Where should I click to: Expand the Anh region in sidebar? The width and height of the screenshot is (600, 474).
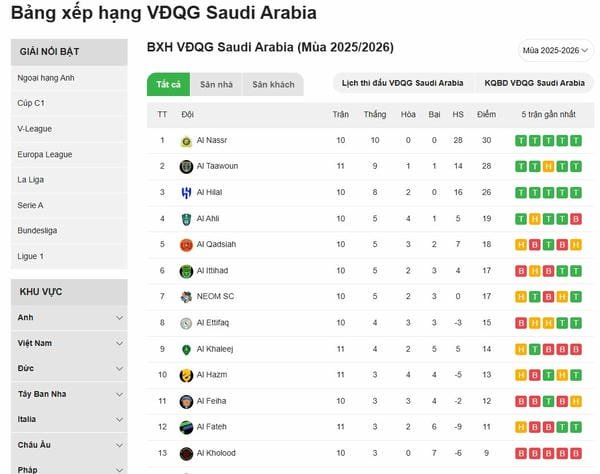click(x=119, y=318)
